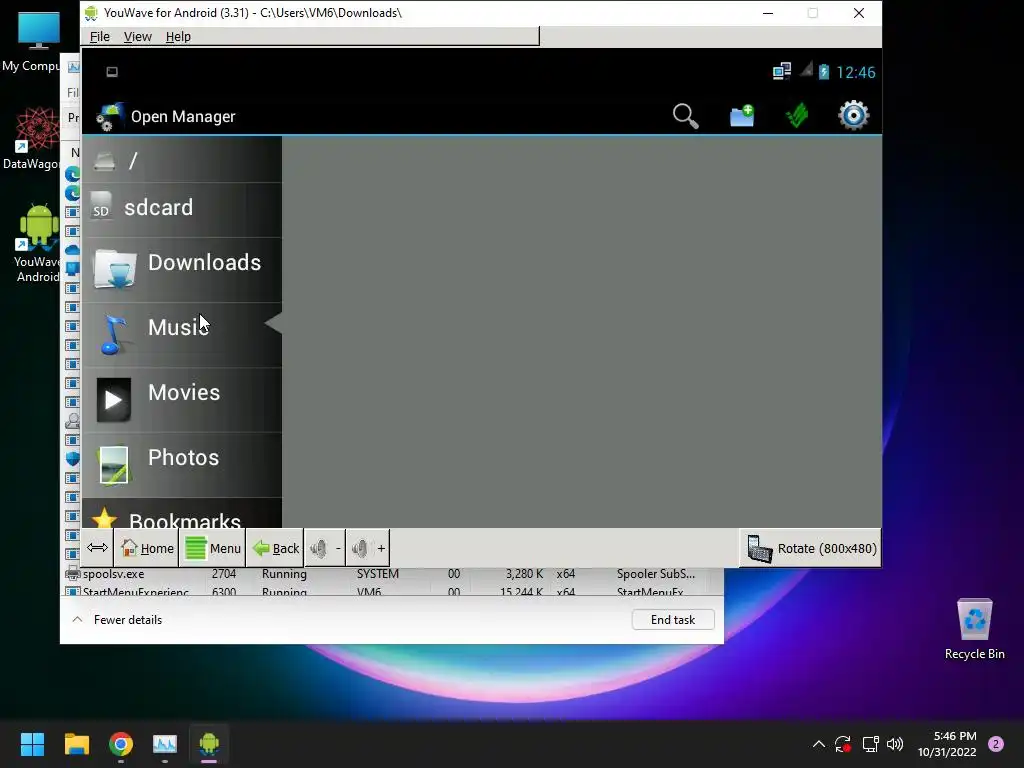The height and width of the screenshot is (768, 1024).
Task: Open Open Manager settings gear
Action: pyautogui.click(x=854, y=116)
